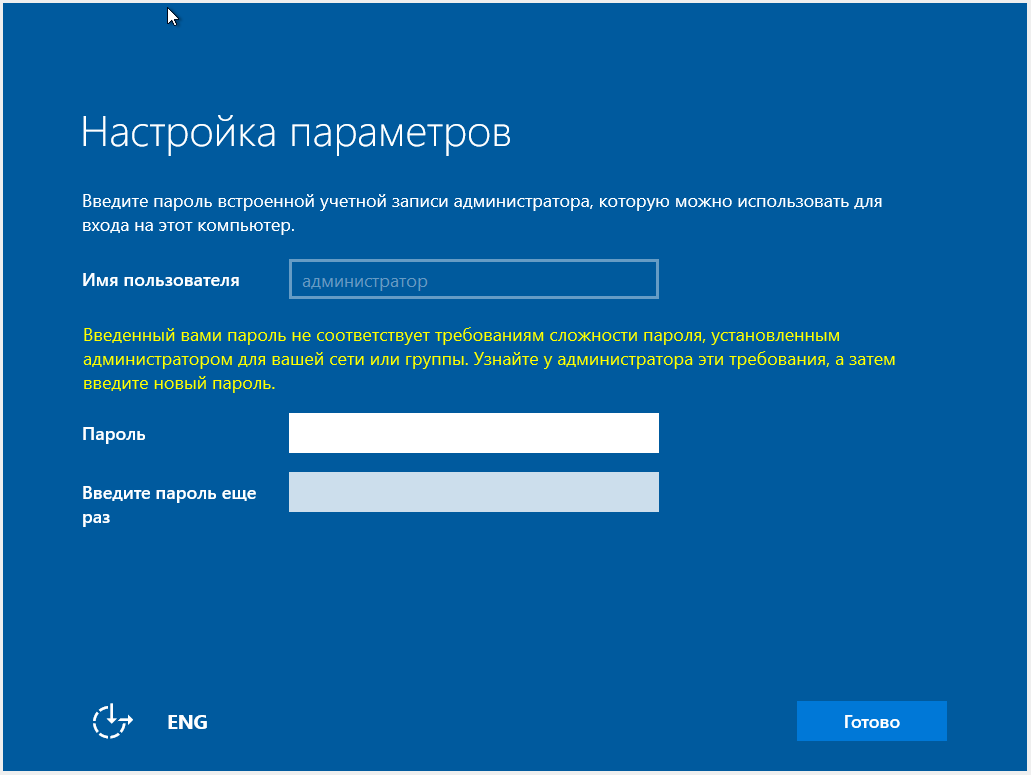
Task: Switch the ENG keyboard language indicator
Action: click(x=187, y=722)
